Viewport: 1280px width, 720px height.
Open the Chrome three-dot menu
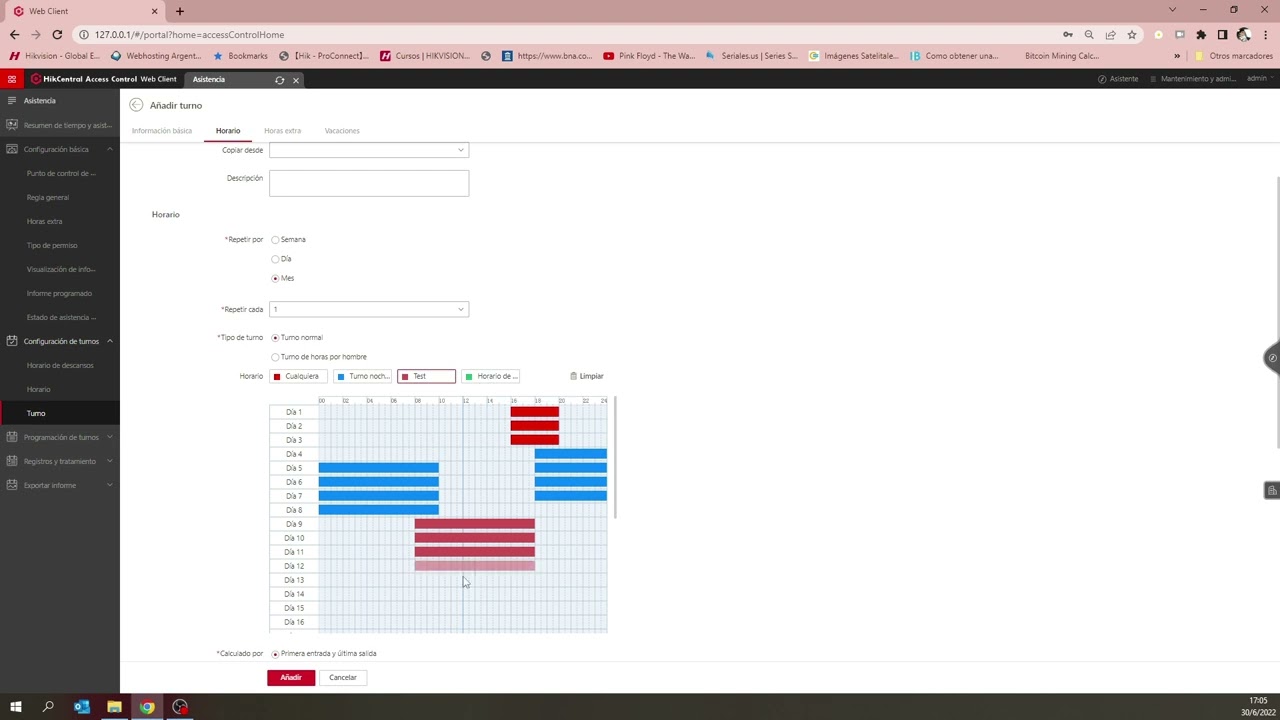[x=1265, y=35]
